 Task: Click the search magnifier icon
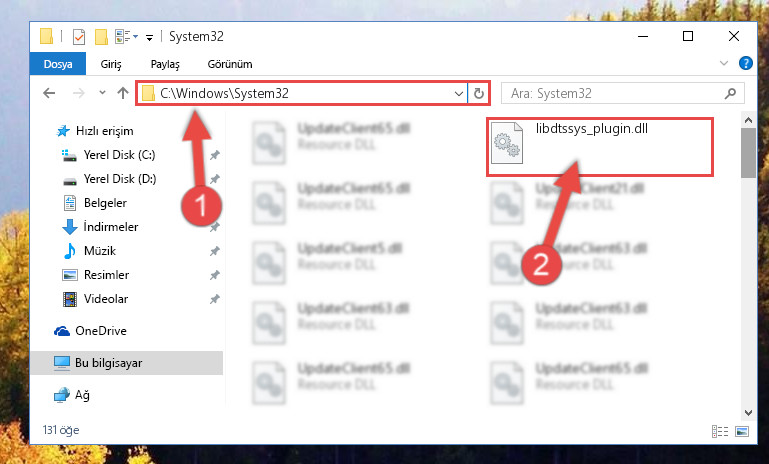tap(730, 93)
